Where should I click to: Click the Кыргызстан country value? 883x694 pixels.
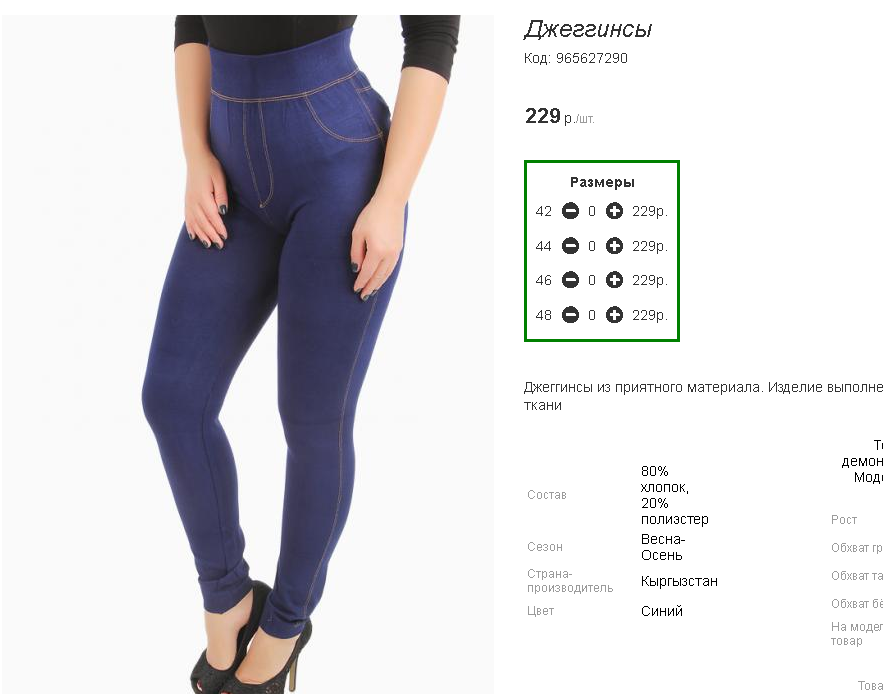tap(679, 581)
